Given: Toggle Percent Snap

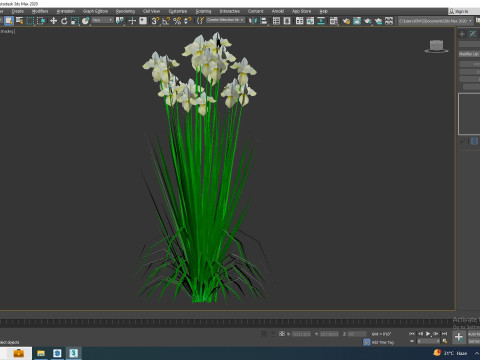Looking at the screenshot, I should 177,21.
